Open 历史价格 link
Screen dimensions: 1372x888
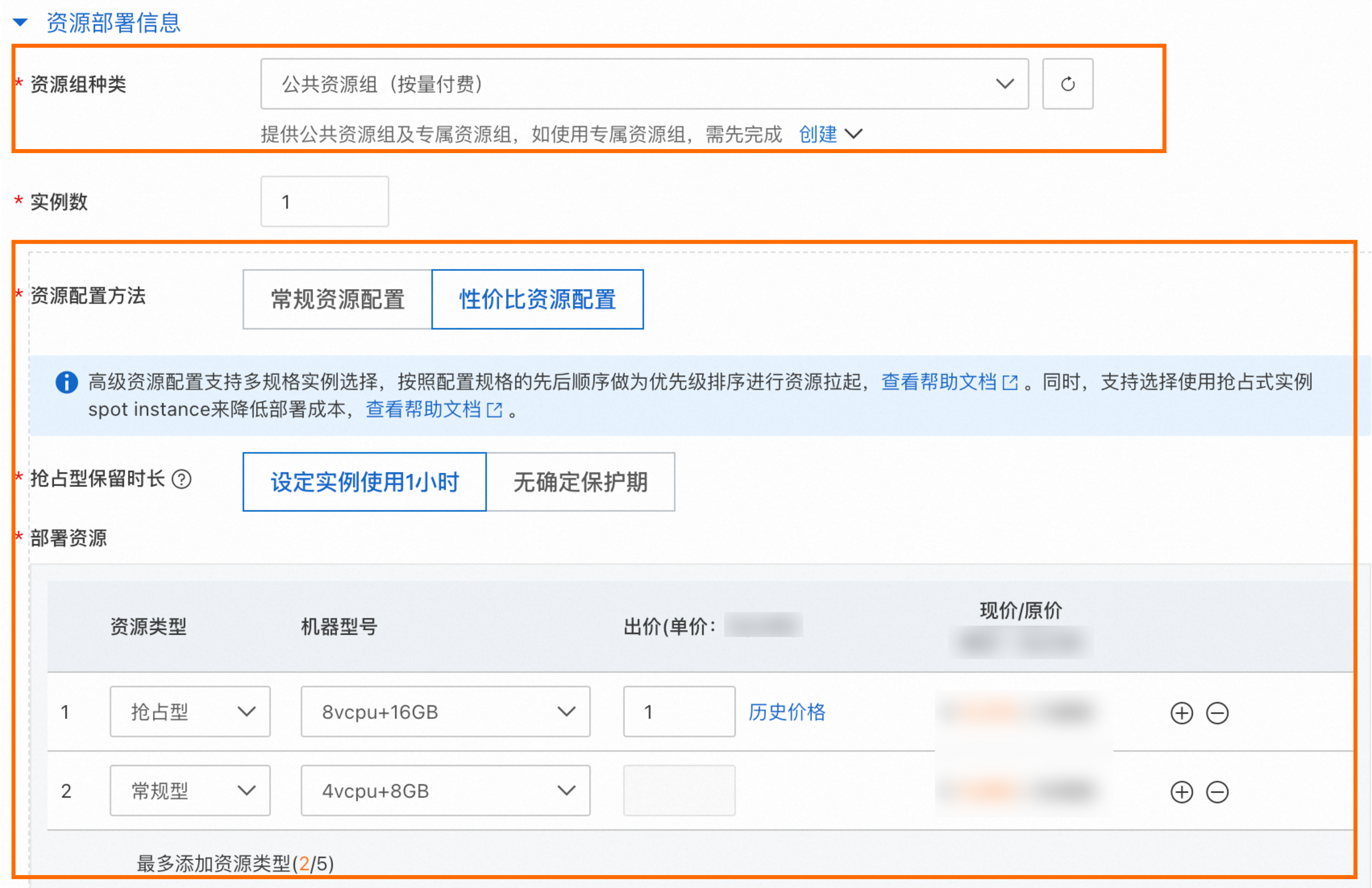click(787, 712)
